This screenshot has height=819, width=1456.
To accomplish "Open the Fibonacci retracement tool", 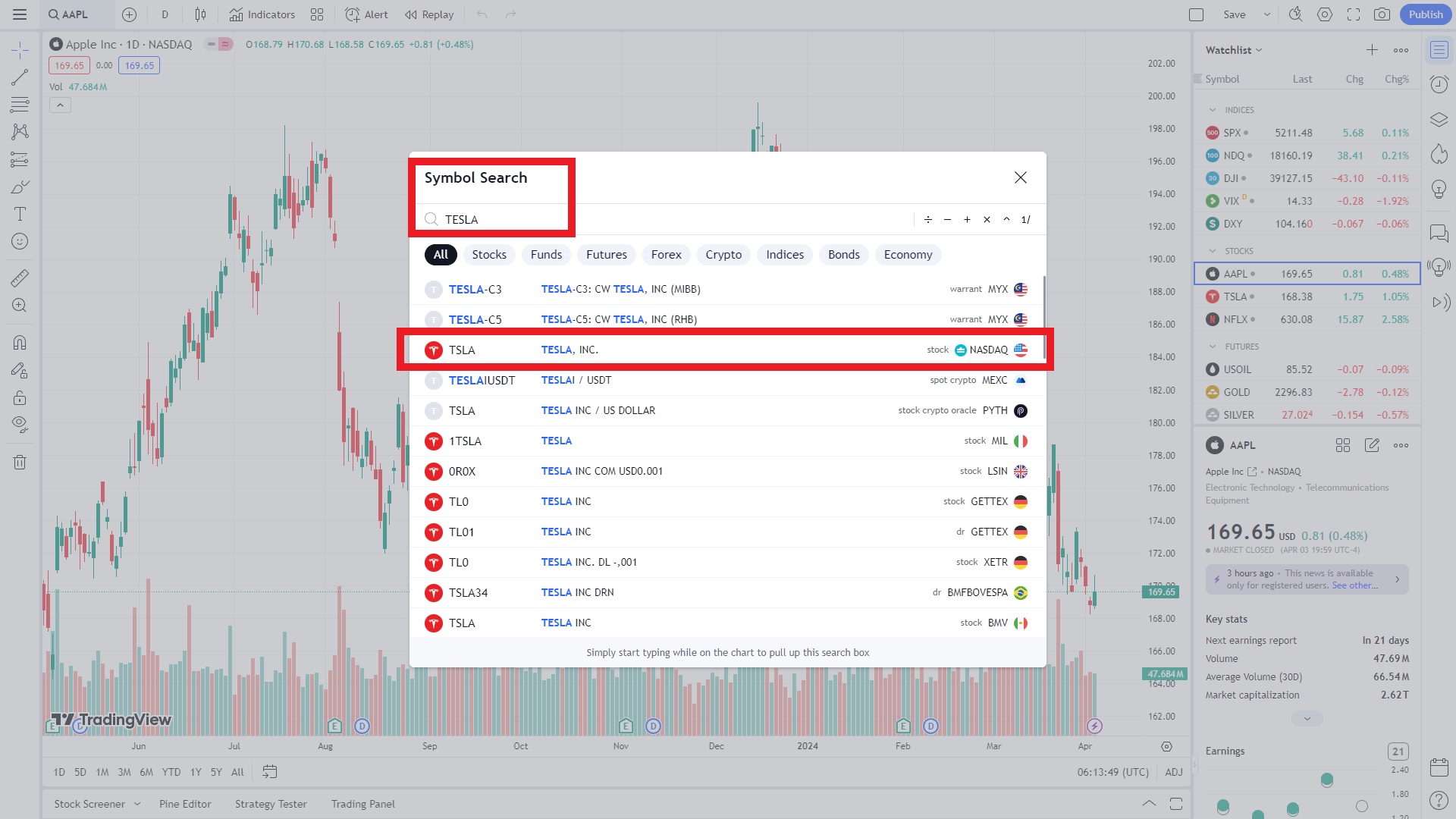I will (x=20, y=105).
